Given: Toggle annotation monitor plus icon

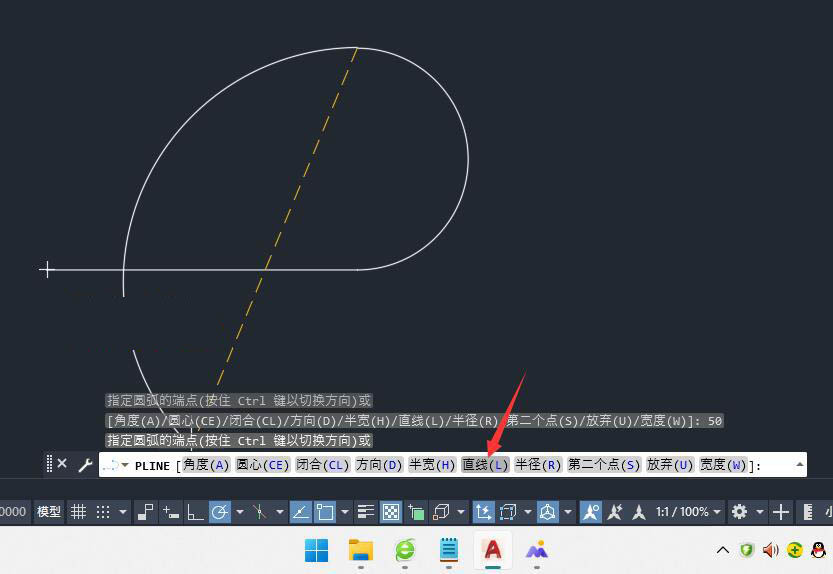Looking at the screenshot, I should [780, 512].
